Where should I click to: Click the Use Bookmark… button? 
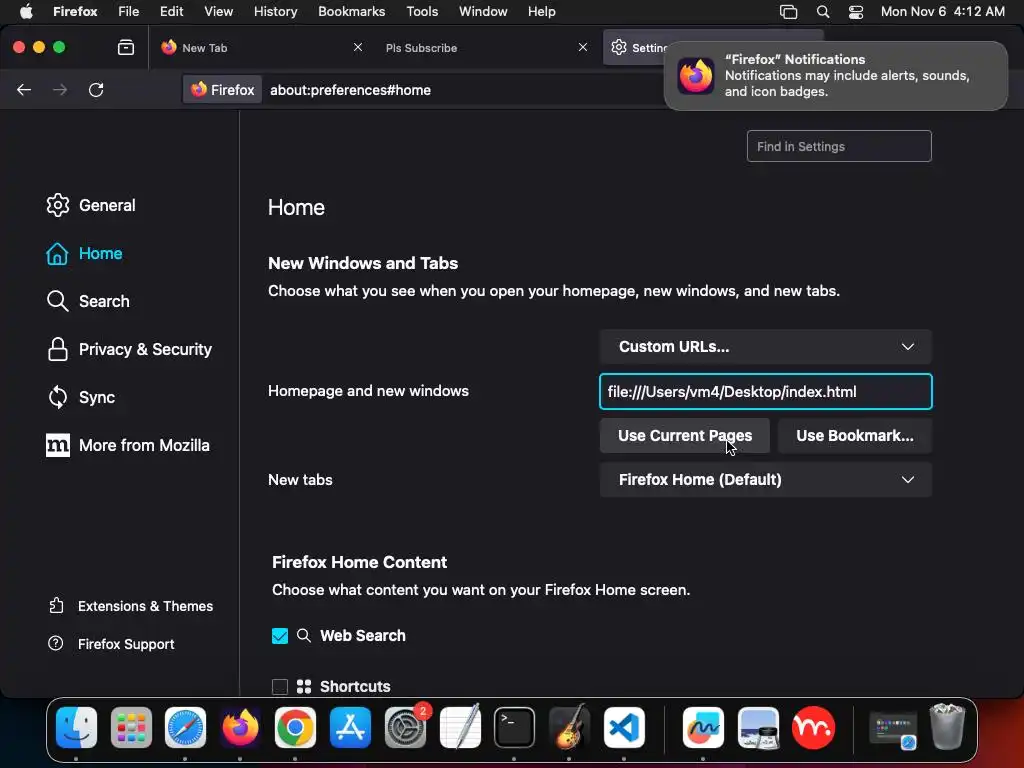pyautogui.click(x=855, y=436)
